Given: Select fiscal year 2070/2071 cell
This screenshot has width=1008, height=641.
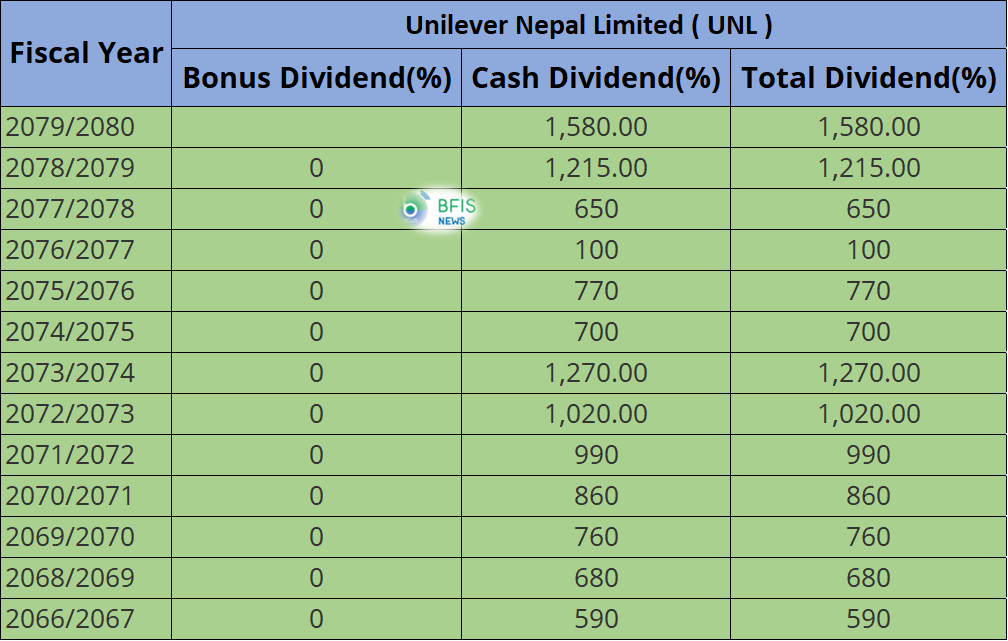Looking at the screenshot, I should (86, 496).
